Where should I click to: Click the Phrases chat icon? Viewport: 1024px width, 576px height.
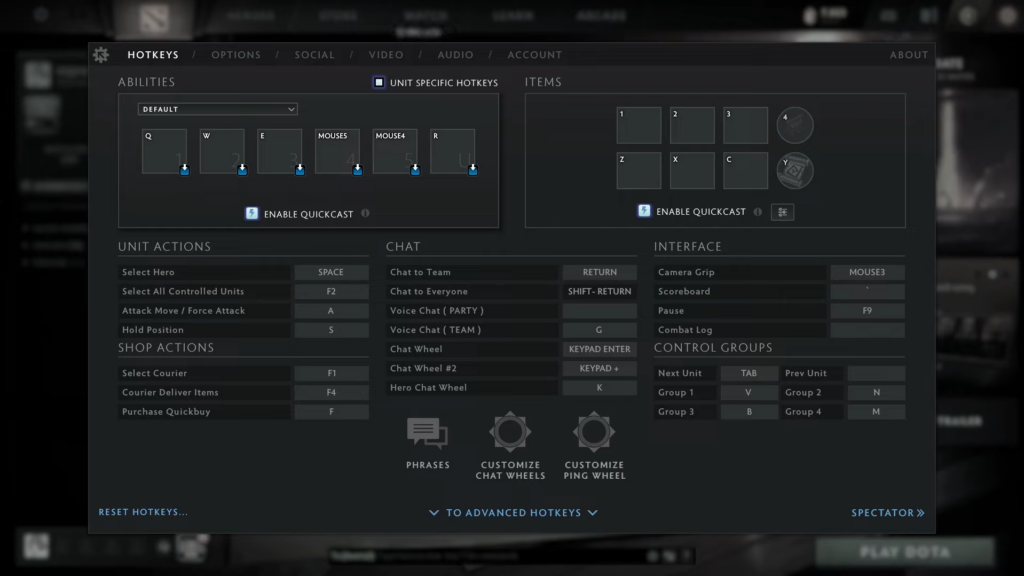click(428, 433)
